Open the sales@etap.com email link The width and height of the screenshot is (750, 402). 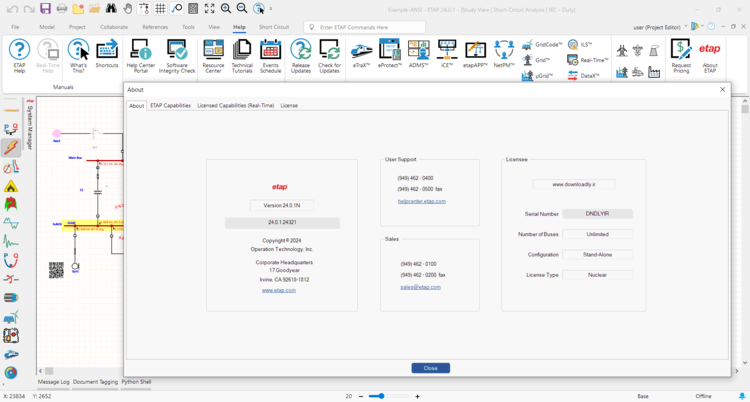[x=420, y=287]
